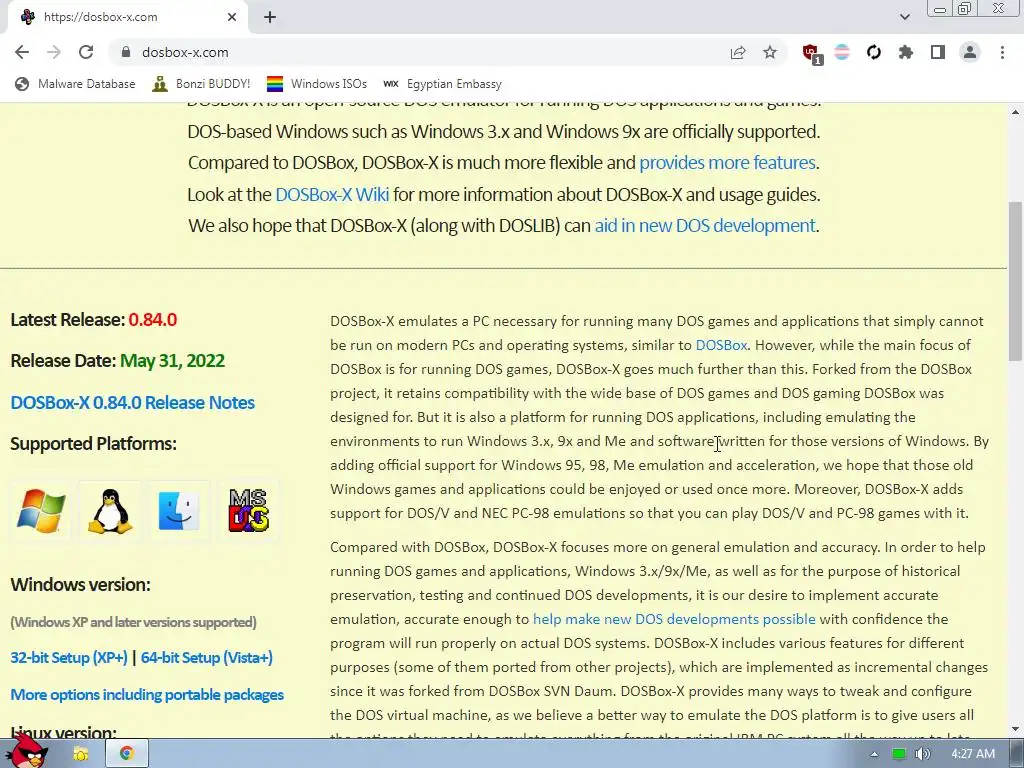
Task: Switch to Chrome in the taskbar
Action: 127,754
